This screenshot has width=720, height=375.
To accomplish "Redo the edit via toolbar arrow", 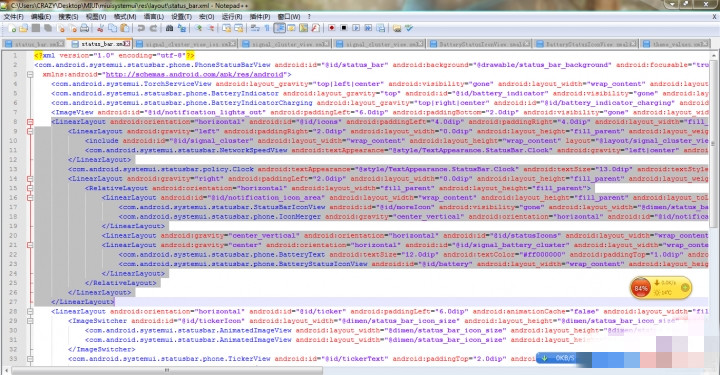I will point(153,28).
